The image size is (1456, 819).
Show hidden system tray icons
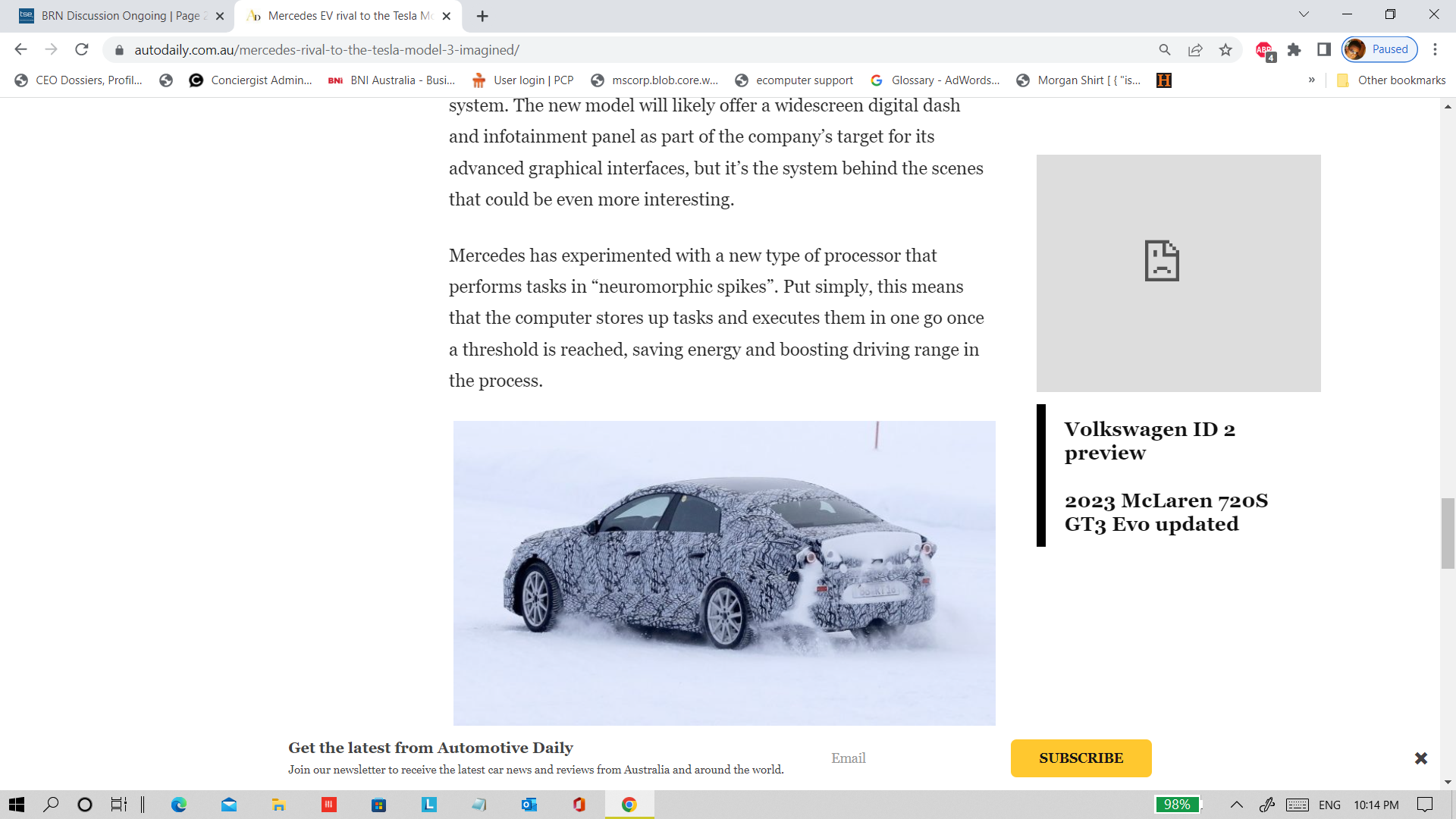(x=1236, y=805)
